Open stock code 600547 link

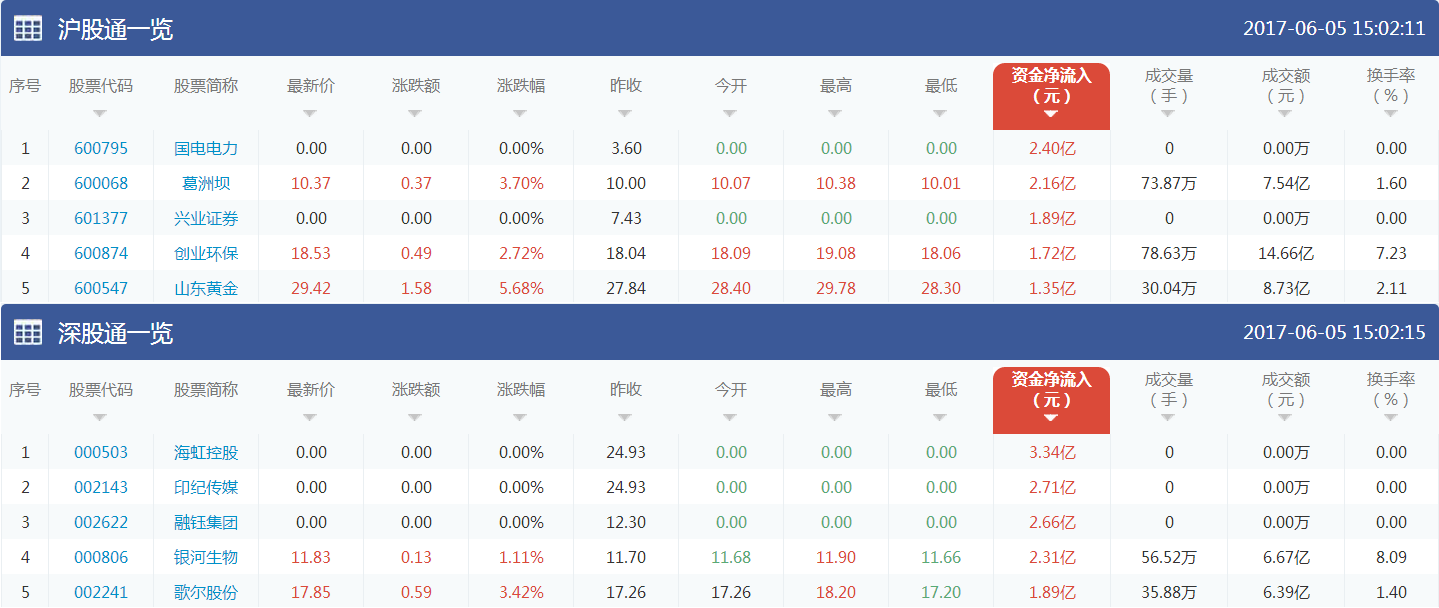pos(101,288)
